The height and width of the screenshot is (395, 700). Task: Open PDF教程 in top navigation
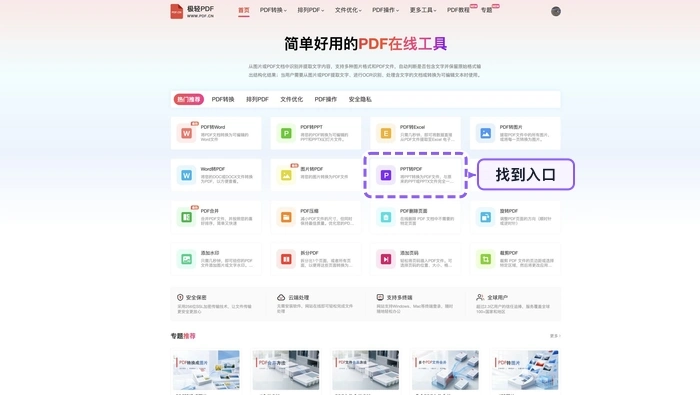pos(458,10)
